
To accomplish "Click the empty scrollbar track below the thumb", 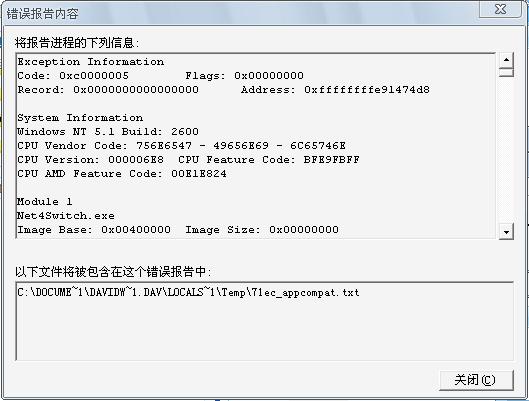I will click(506, 150).
